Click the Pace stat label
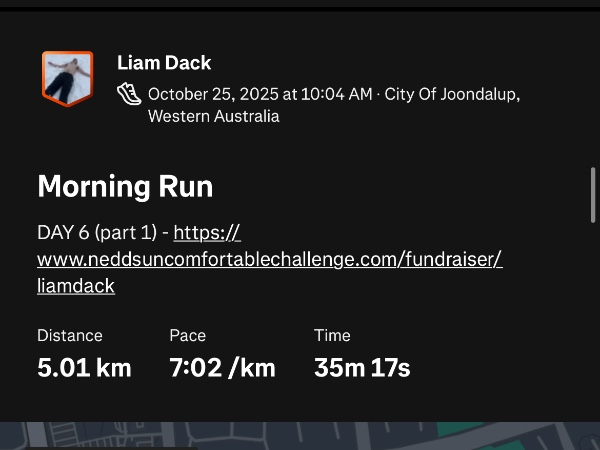The width and height of the screenshot is (600, 450). pyautogui.click(x=187, y=336)
